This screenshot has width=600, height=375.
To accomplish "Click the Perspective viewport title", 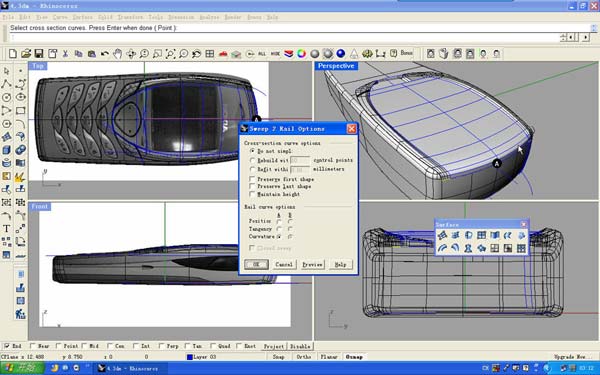I will (x=336, y=66).
